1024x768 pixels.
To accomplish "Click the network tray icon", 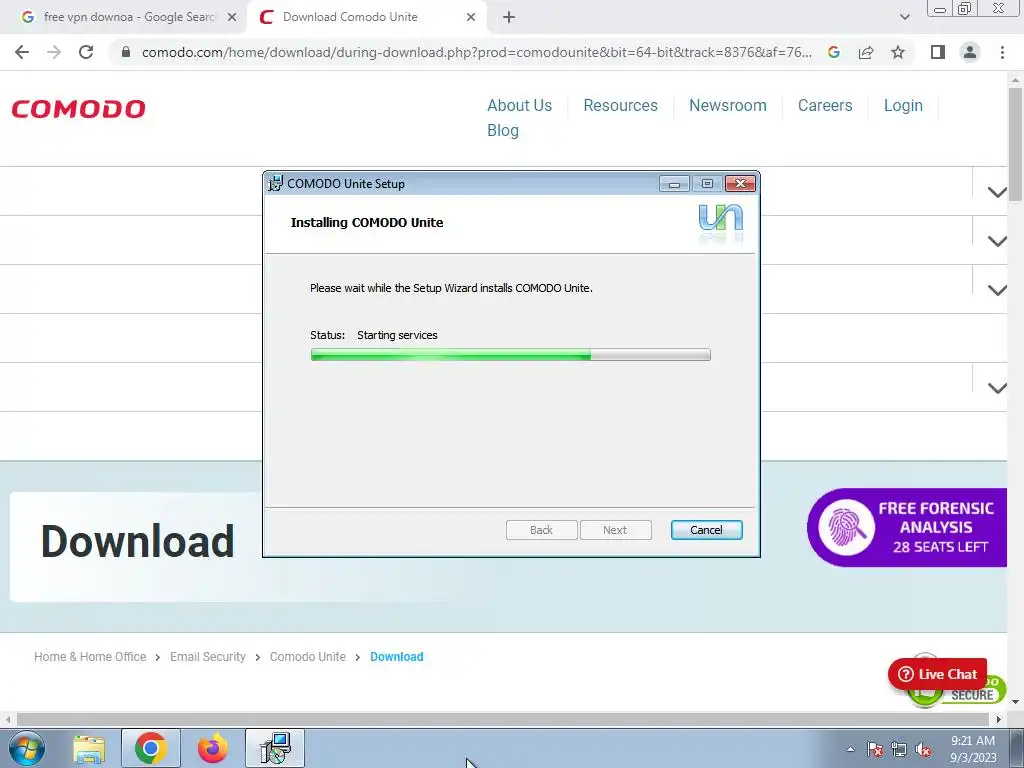I will pyautogui.click(x=899, y=749).
